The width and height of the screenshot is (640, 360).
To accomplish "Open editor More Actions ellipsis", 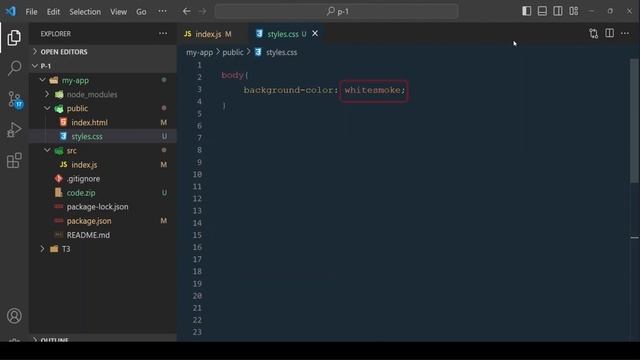I will pyautogui.click(x=625, y=33).
